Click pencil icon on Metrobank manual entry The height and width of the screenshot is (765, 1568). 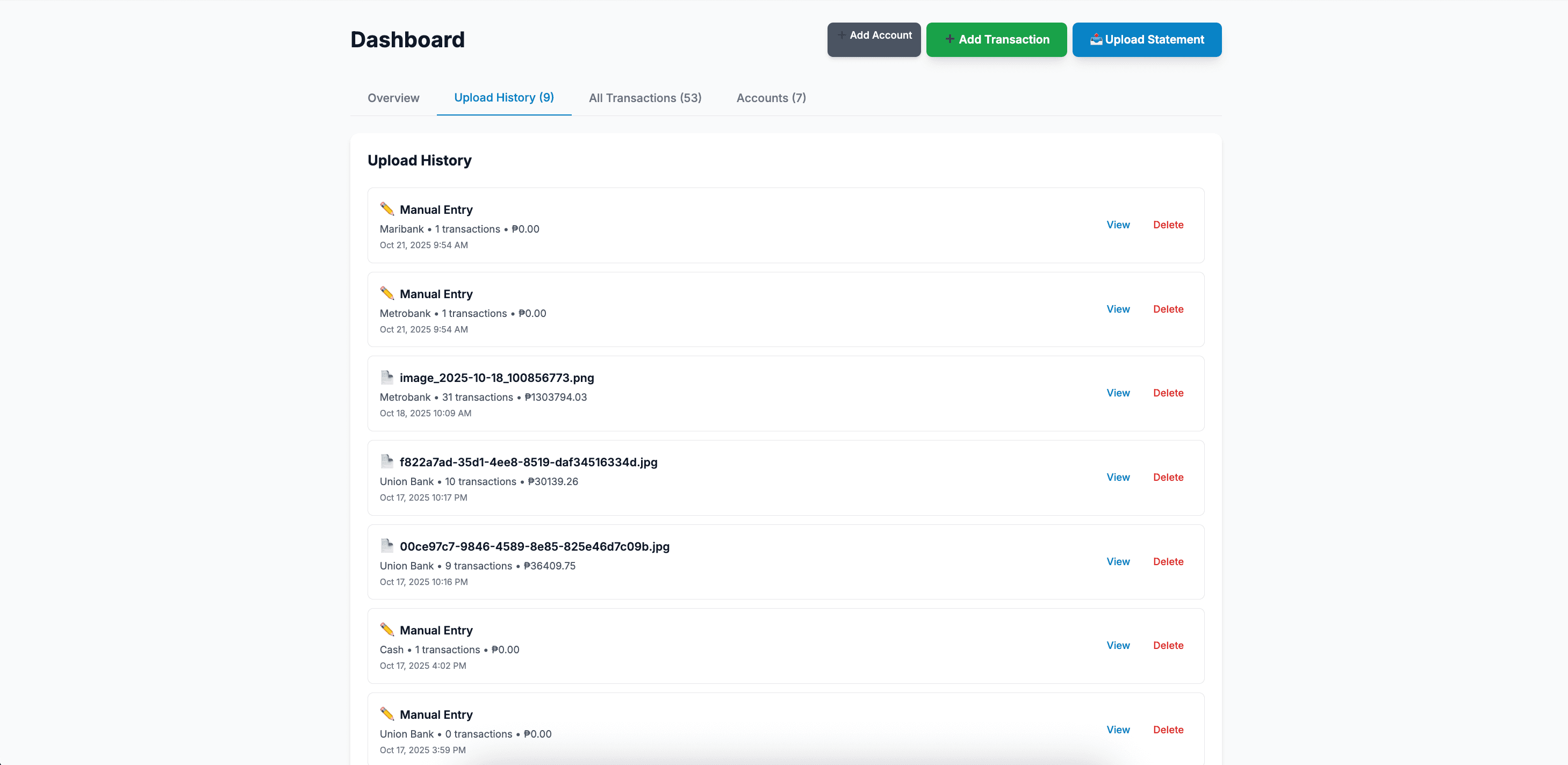click(386, 293)
